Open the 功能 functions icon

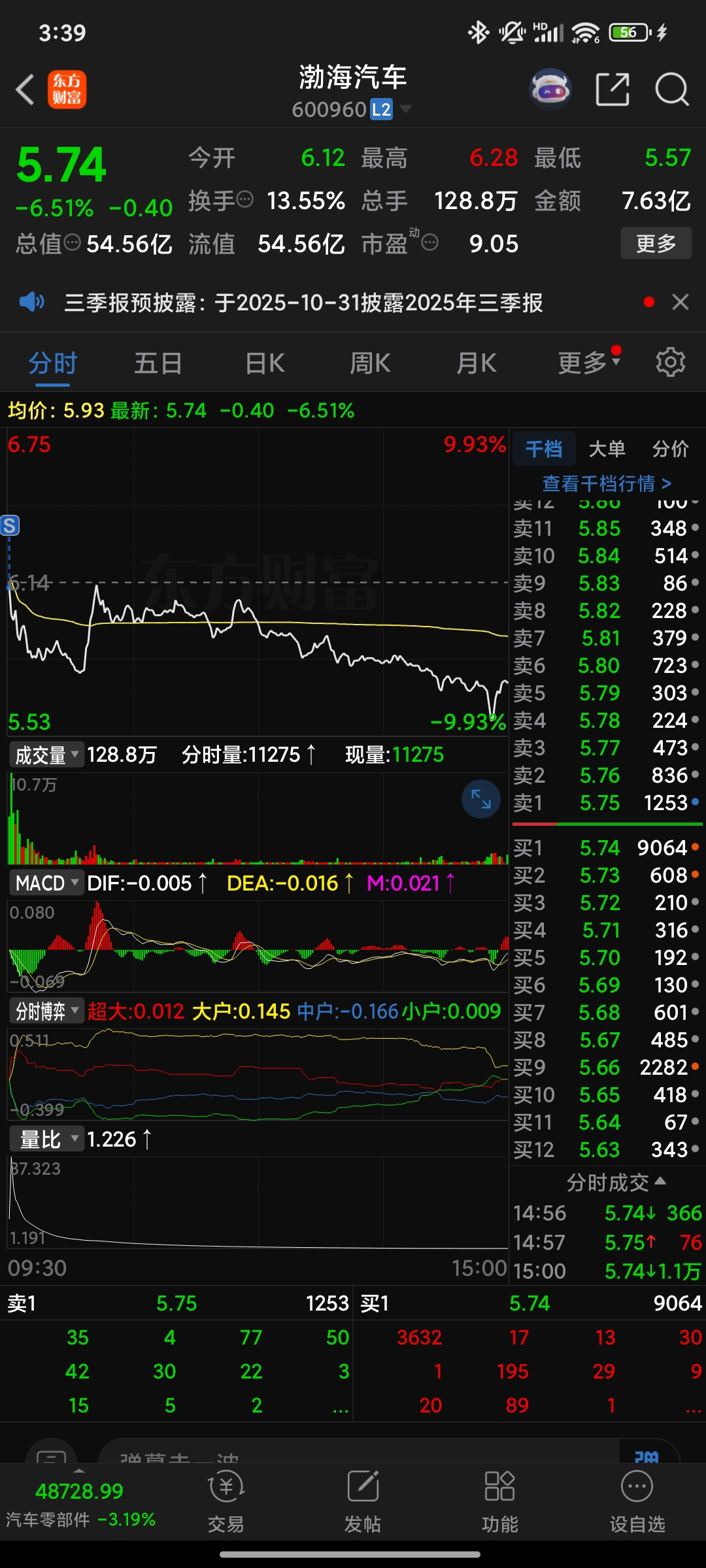click(500, 1501)
